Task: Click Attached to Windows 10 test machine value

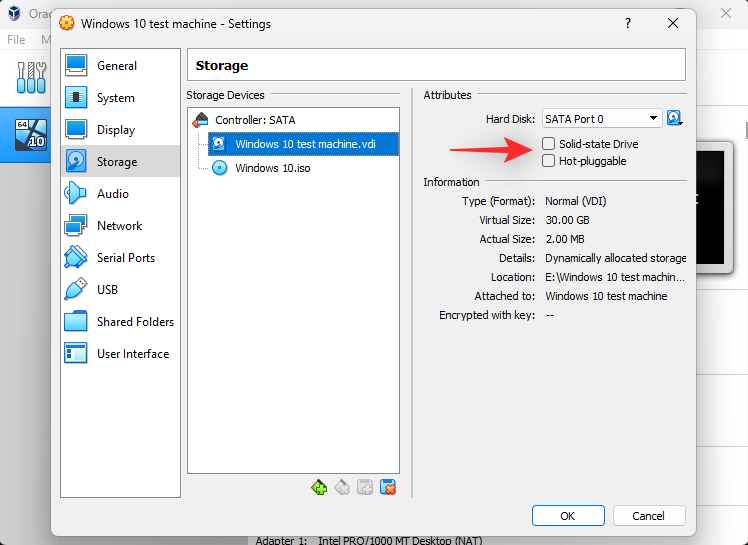Action: (x=606, y=296)
